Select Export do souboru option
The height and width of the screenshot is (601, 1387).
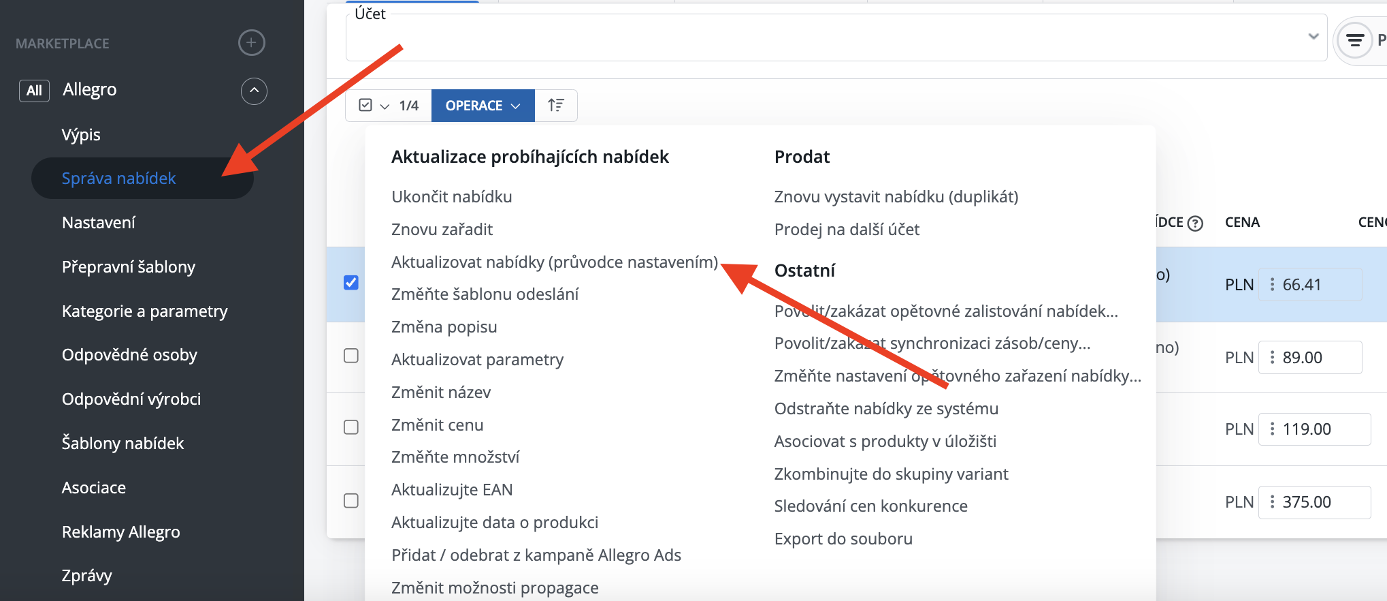(x=843, y=539)
